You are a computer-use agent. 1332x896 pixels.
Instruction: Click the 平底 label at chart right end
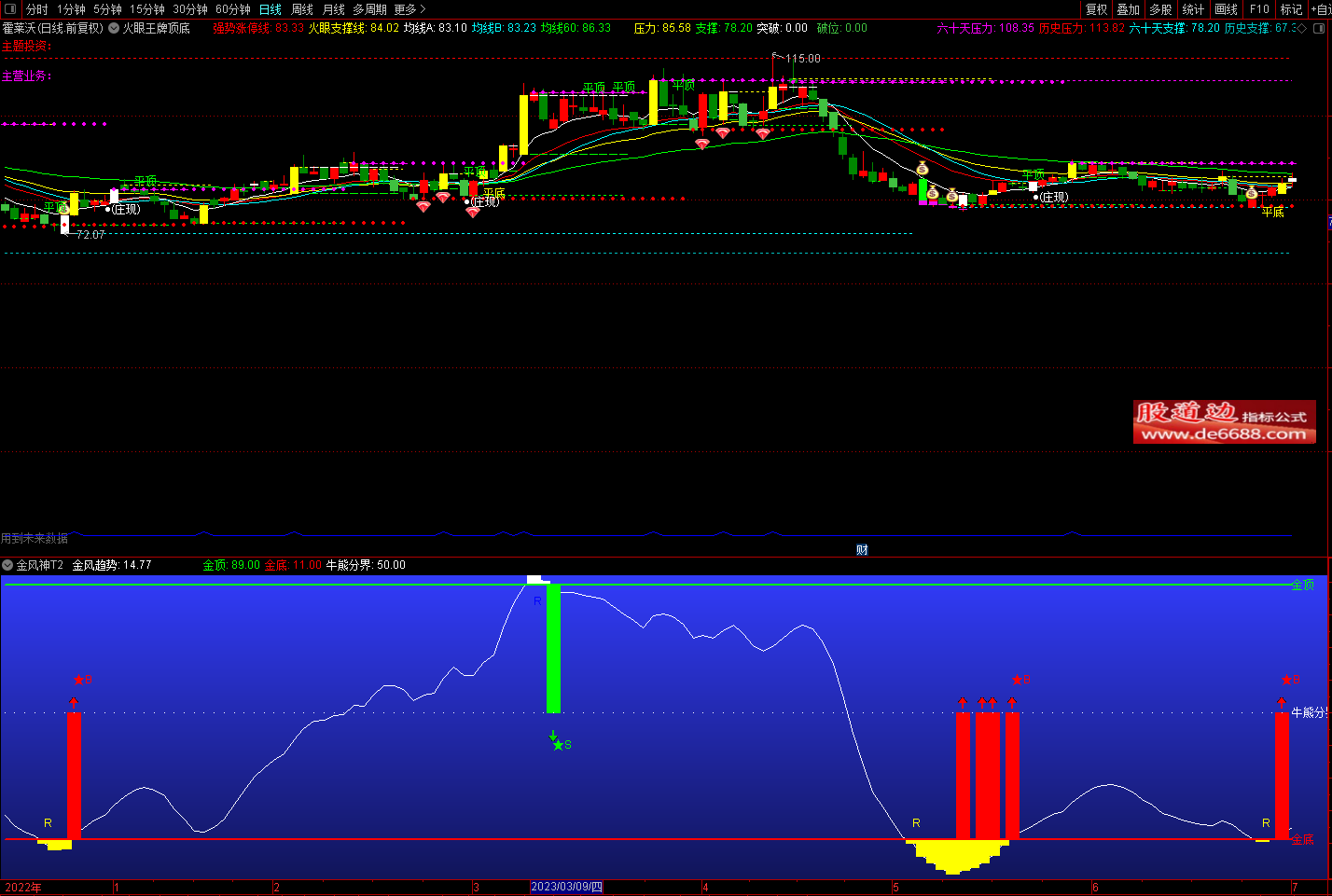(1272, 213)
